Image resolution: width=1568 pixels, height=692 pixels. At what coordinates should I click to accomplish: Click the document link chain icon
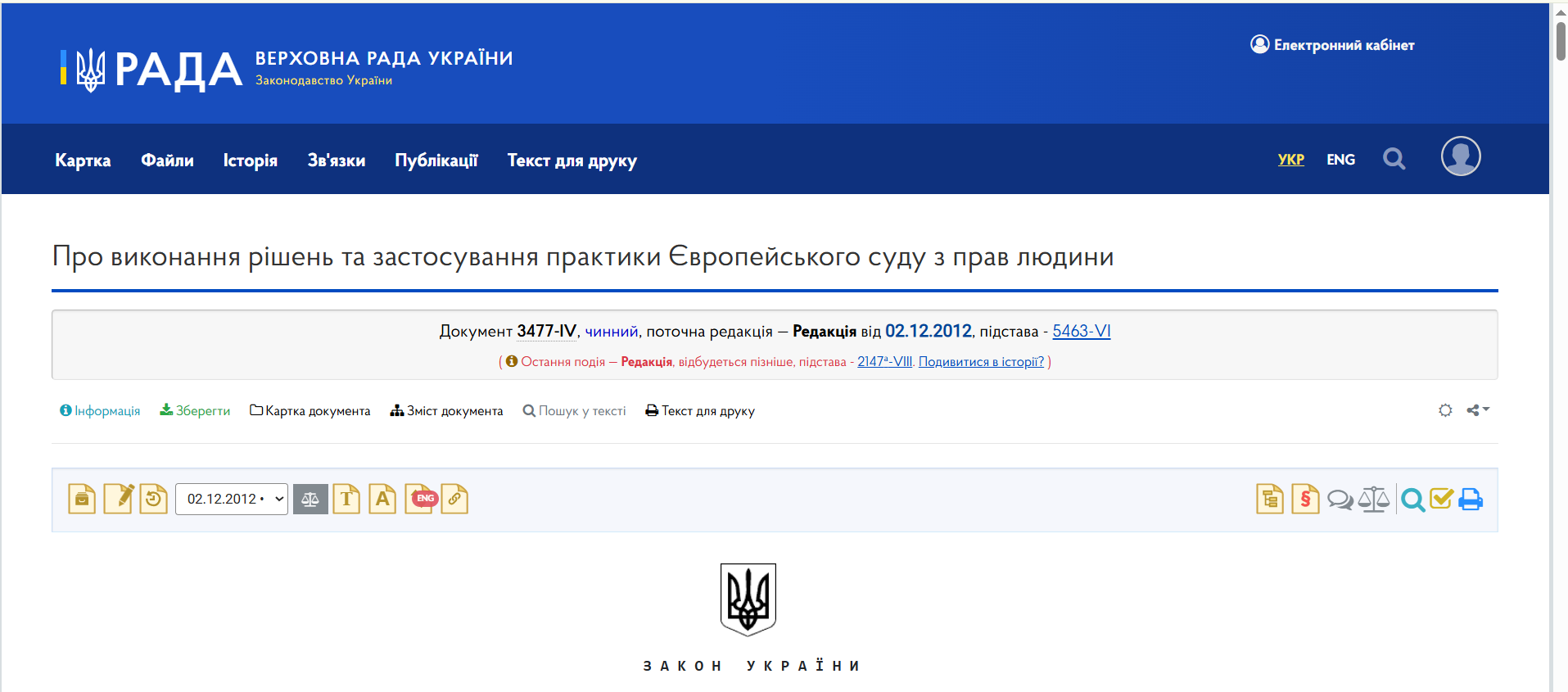coord(454,499)
